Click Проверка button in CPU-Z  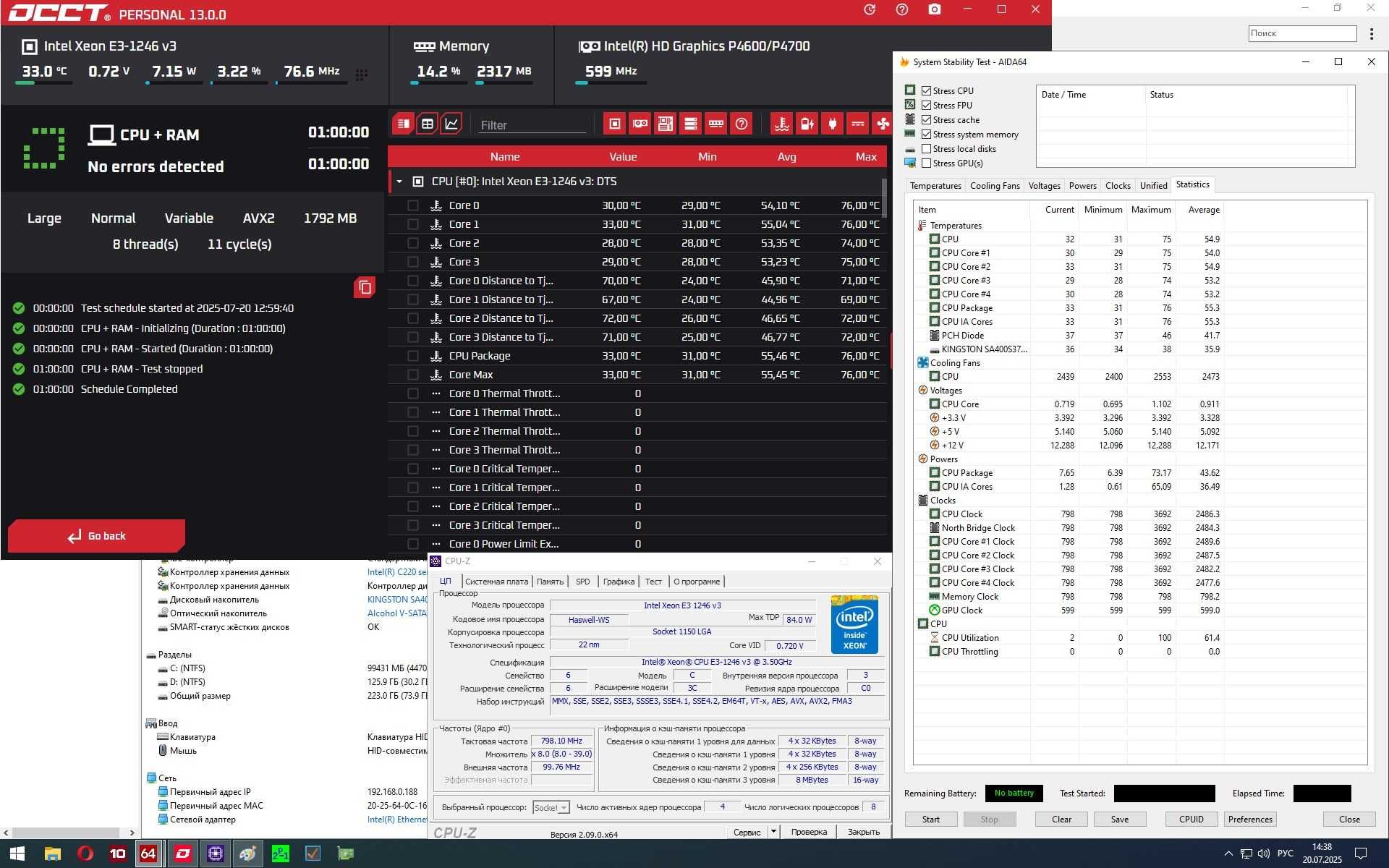[x=809, y=832]
